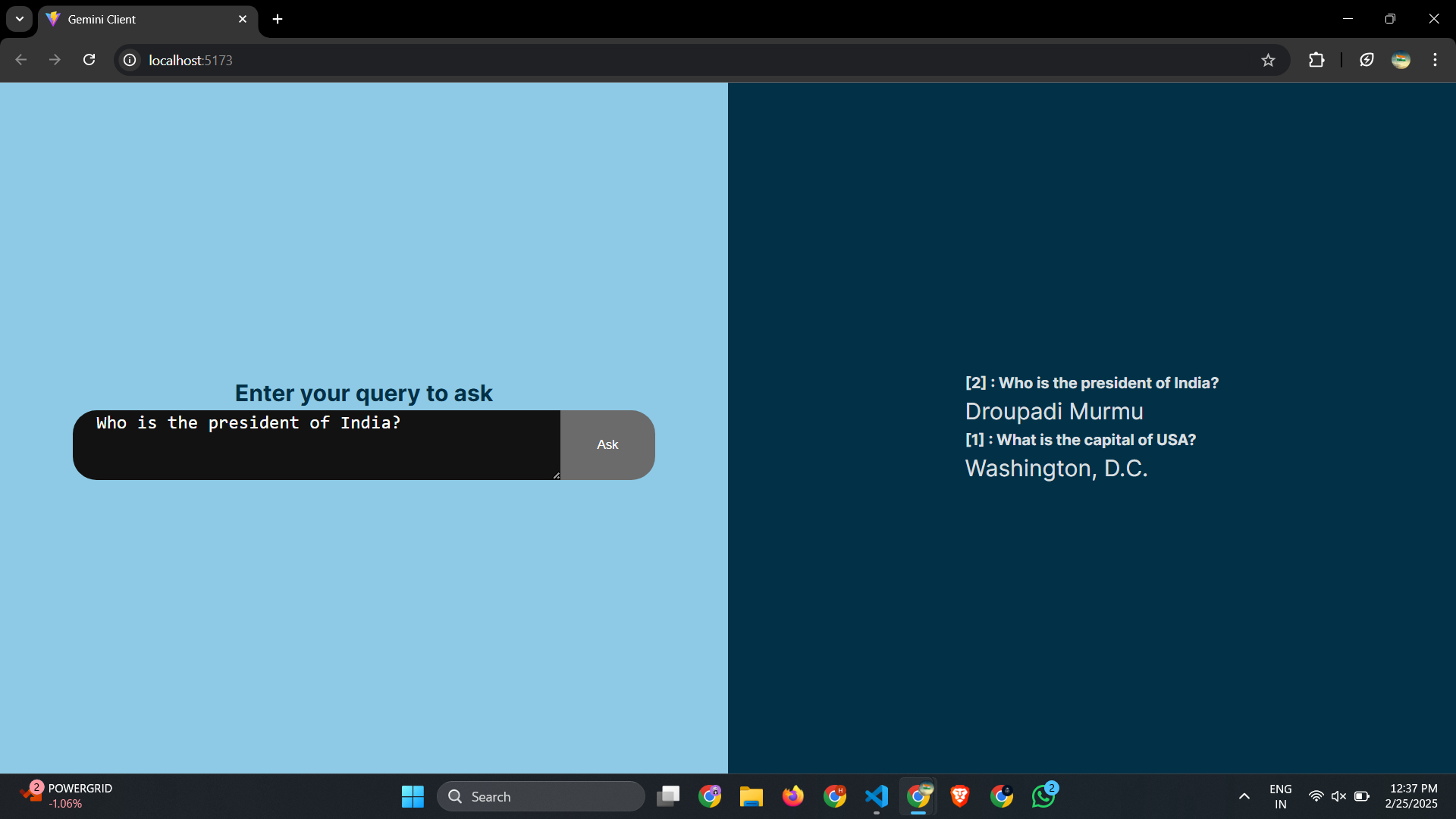Open the Chrome extensions puzzle icon
1456x819 pixels.
point(1316,60)
